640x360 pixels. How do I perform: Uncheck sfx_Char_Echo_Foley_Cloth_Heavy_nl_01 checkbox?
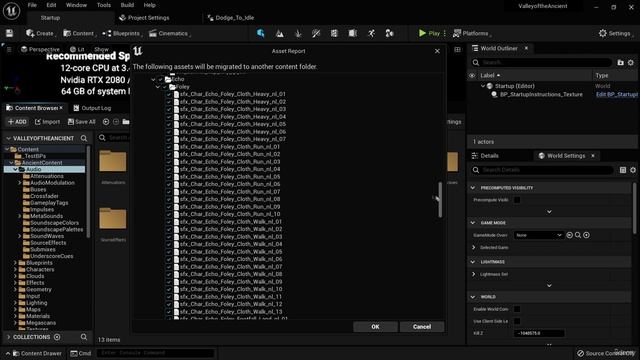point(169,94)
